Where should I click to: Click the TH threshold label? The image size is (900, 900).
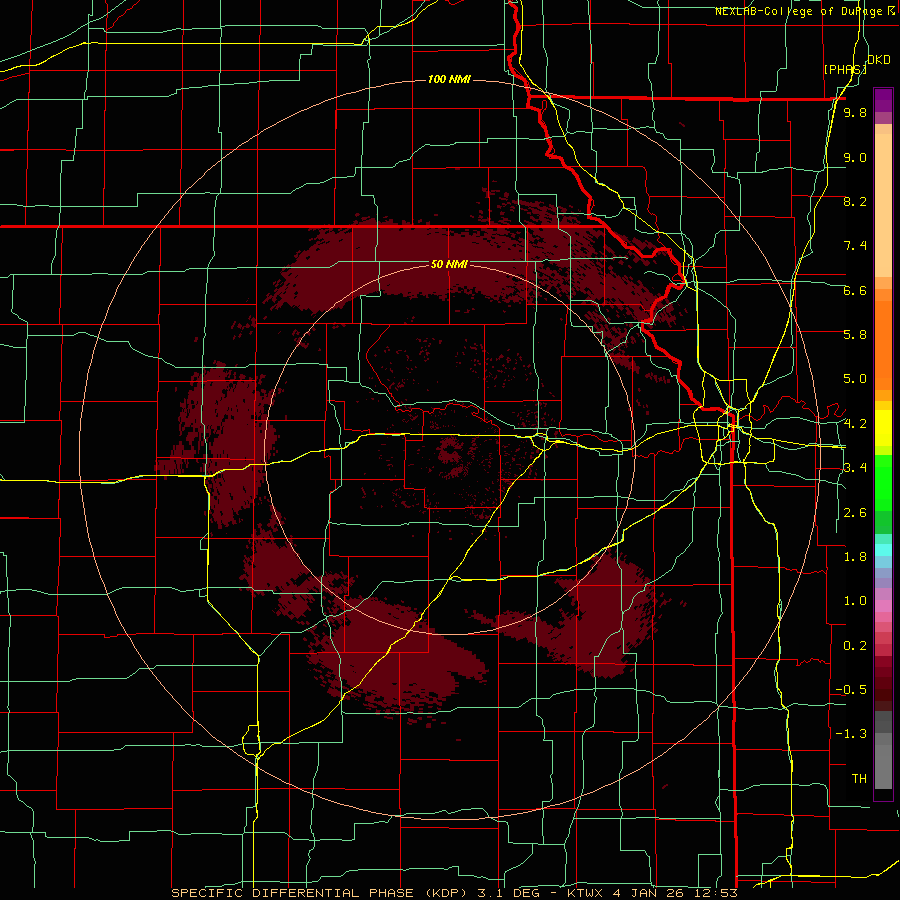(x=859, y=779)
